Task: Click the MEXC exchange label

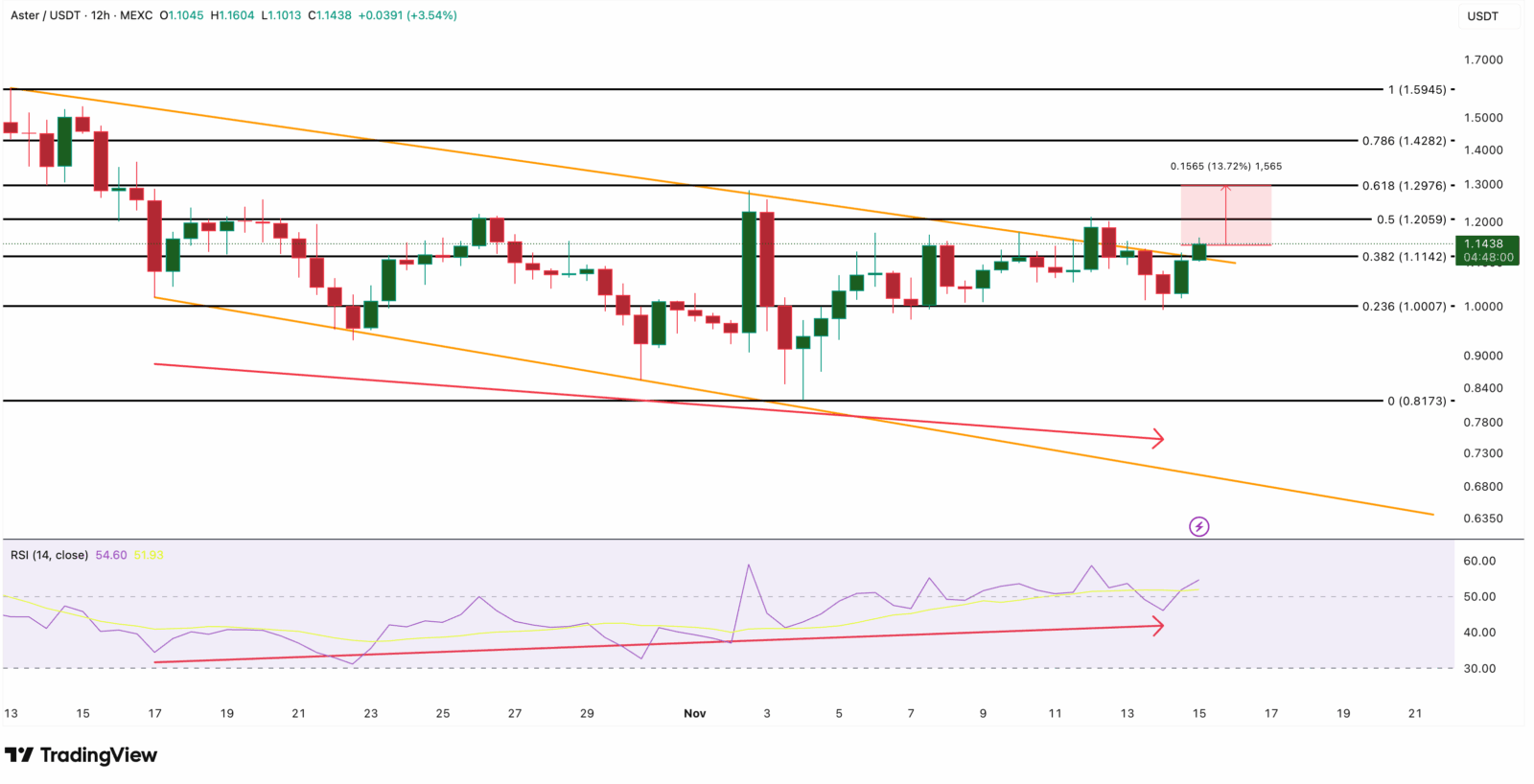Action: tap(136, 15)
